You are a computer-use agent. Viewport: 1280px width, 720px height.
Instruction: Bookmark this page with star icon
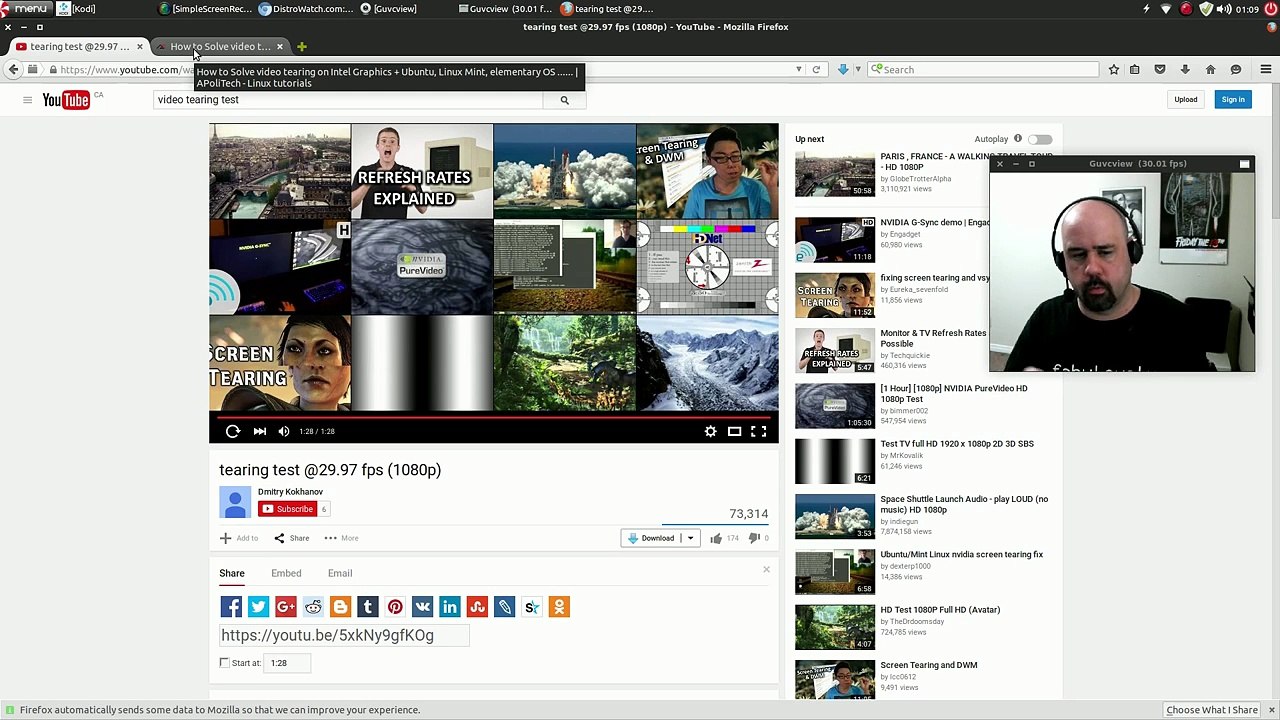point(1113,69)
